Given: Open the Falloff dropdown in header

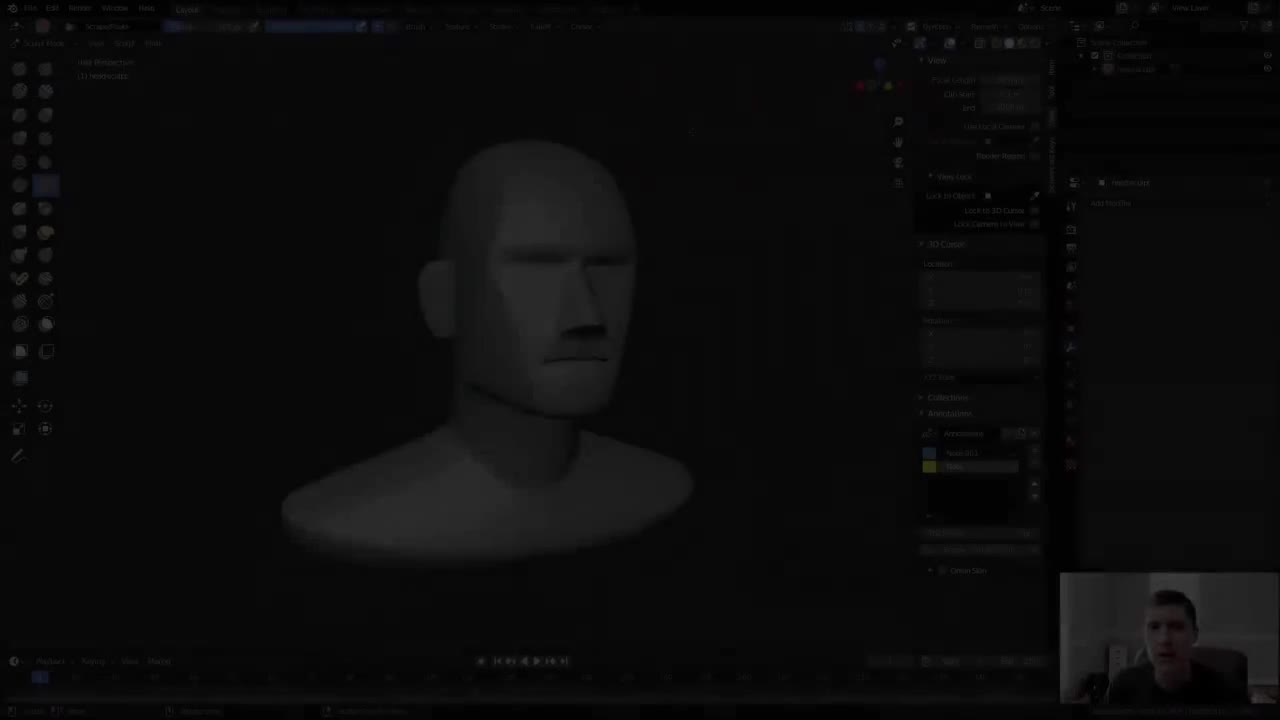Looking at the screenshot, I should [542, 27].
